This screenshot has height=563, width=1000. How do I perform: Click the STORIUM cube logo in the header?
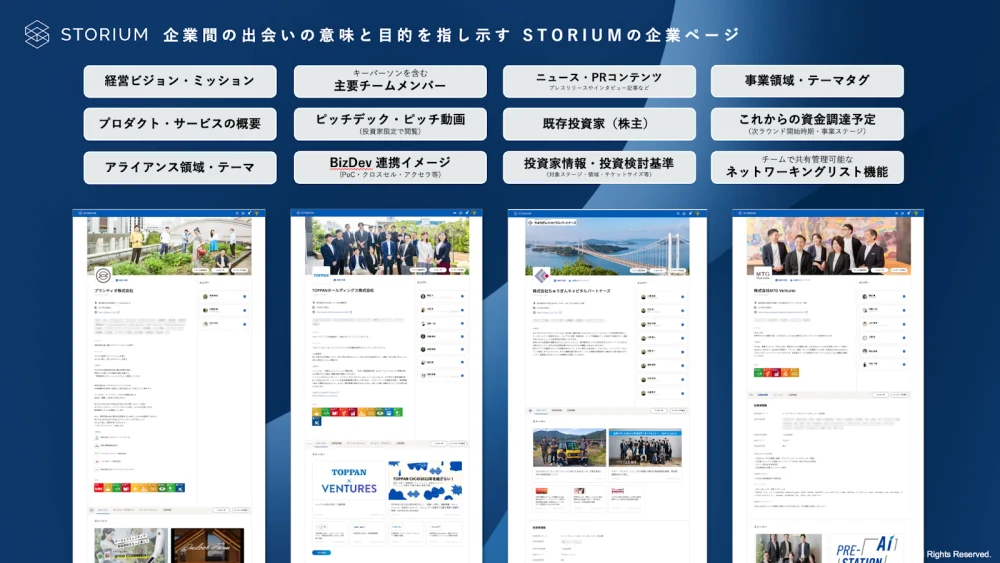(x=37, y=34)
